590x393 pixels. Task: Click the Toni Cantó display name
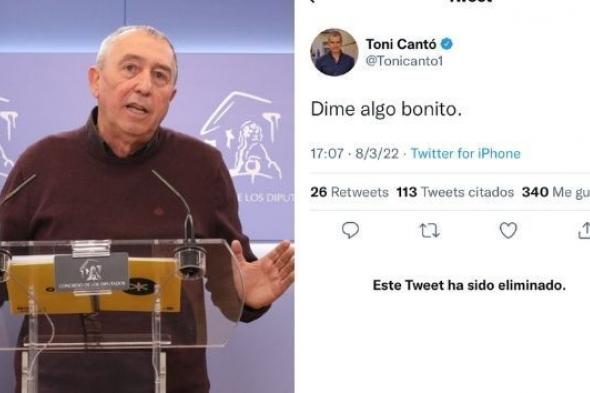click(401, 44)
